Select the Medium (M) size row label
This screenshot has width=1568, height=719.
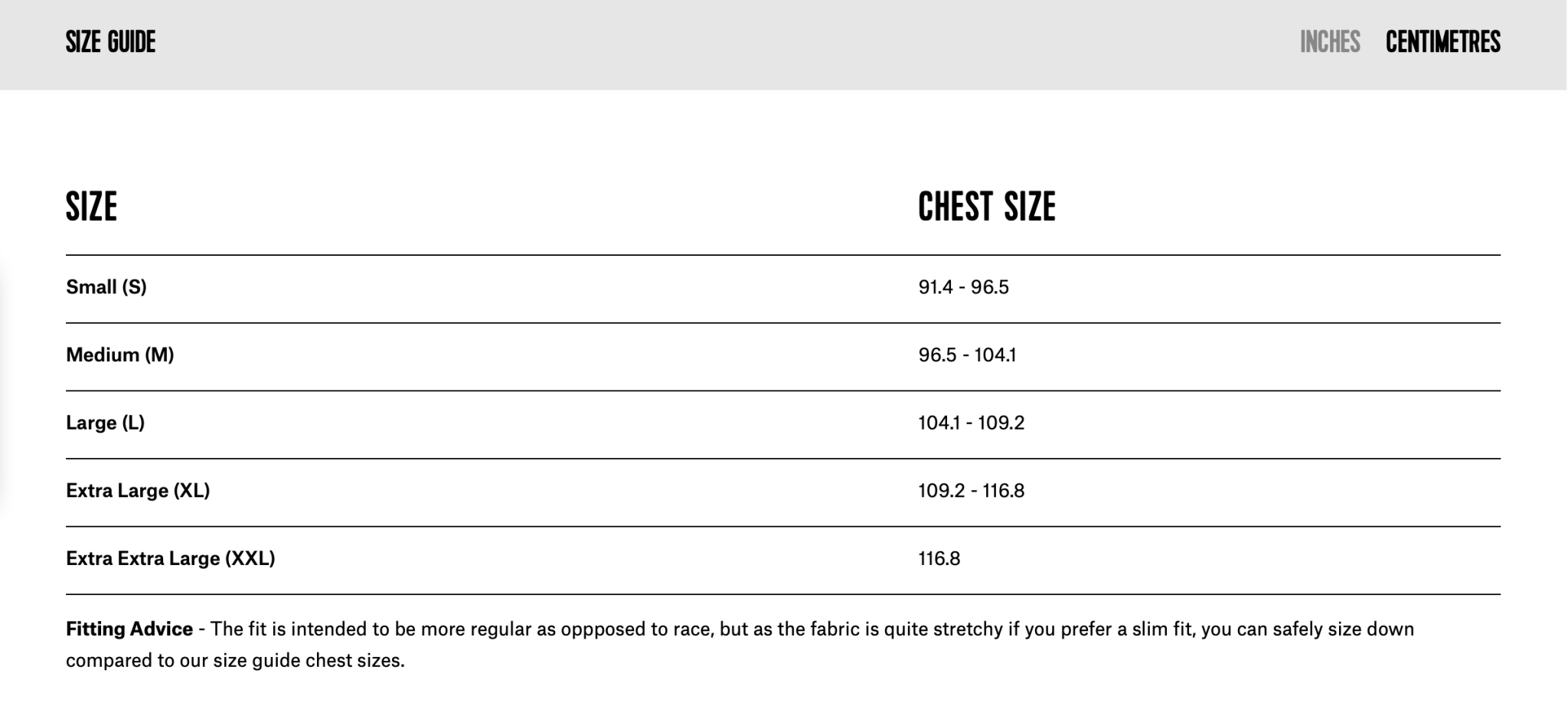(x=120, y=355)
